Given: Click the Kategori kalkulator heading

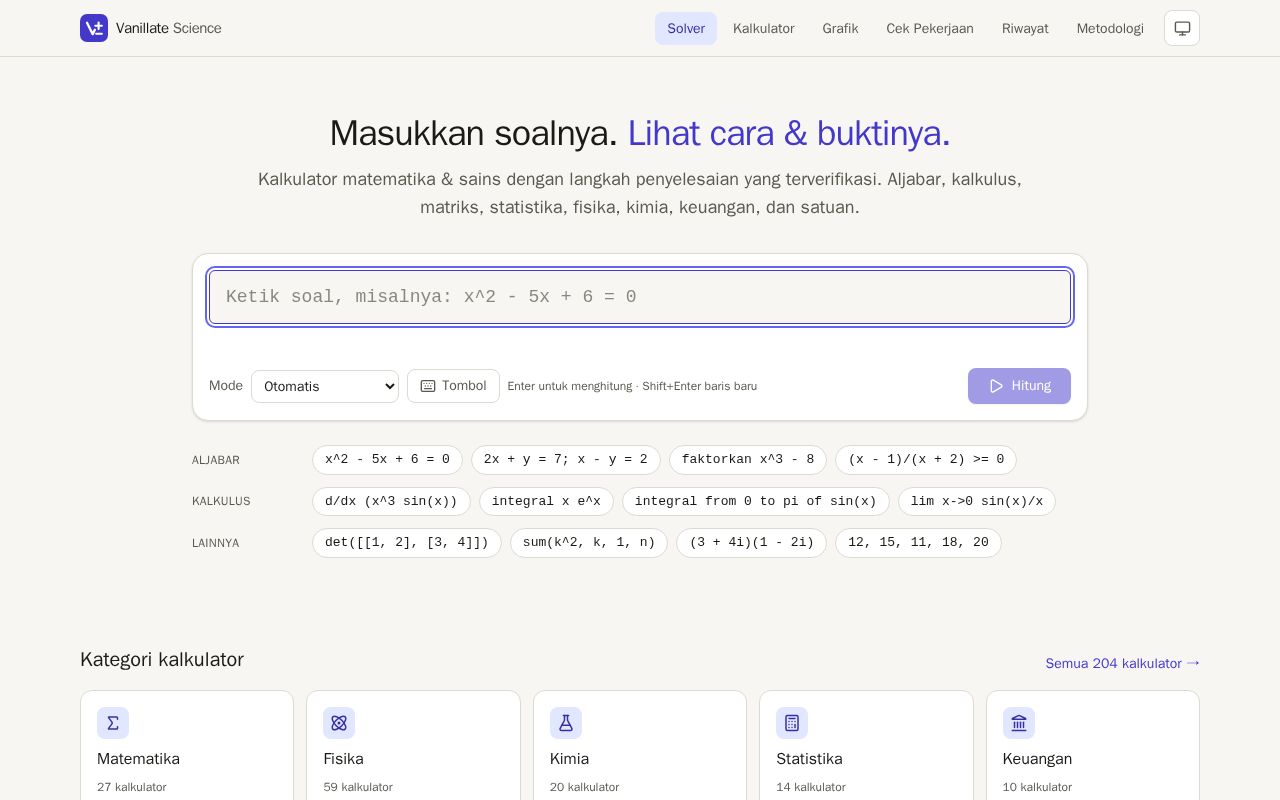Looking at the screenshot, I should pyautogui.click(x=162, y=660).
